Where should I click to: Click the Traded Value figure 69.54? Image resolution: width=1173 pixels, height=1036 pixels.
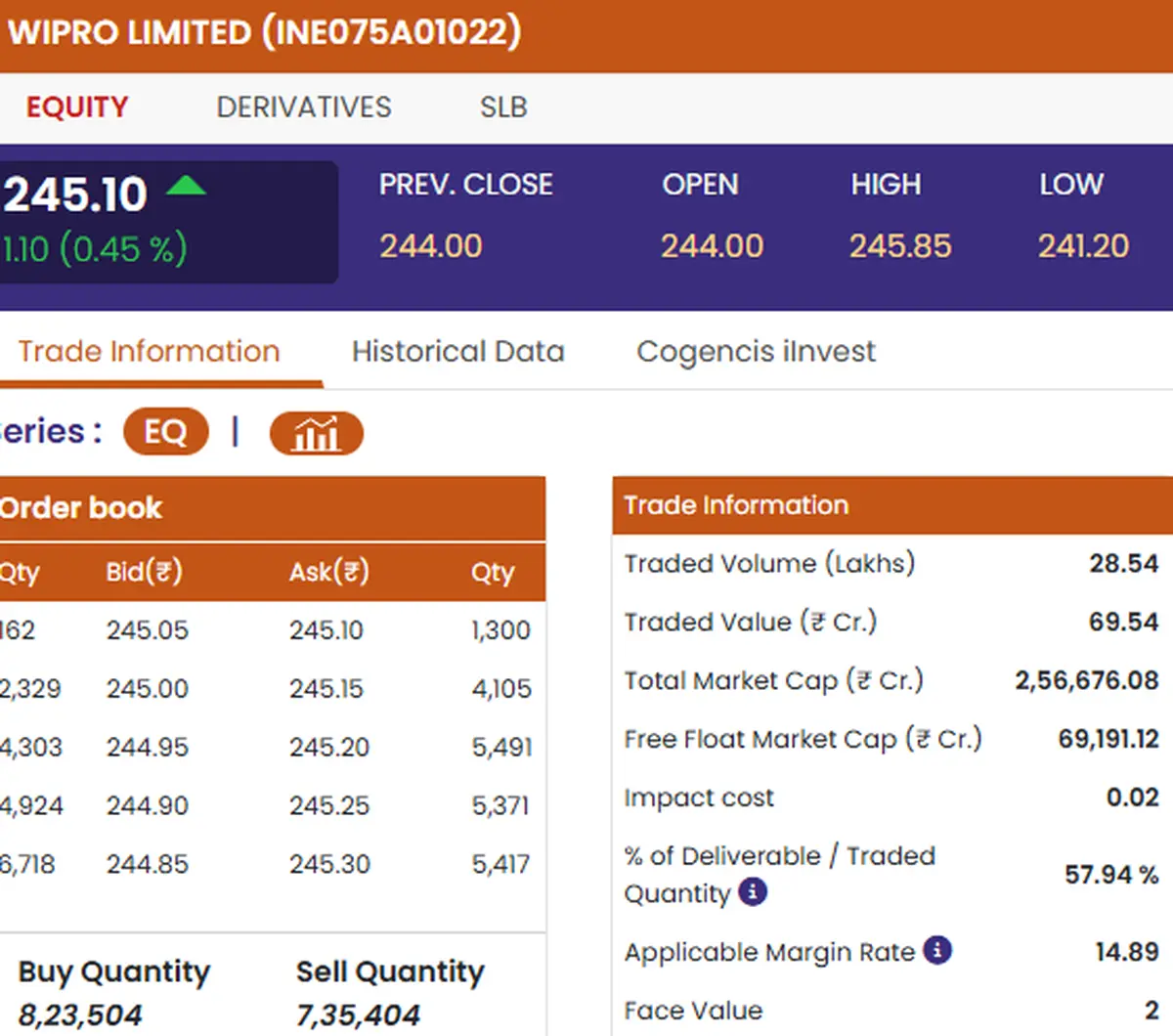tap(1124, 623)
